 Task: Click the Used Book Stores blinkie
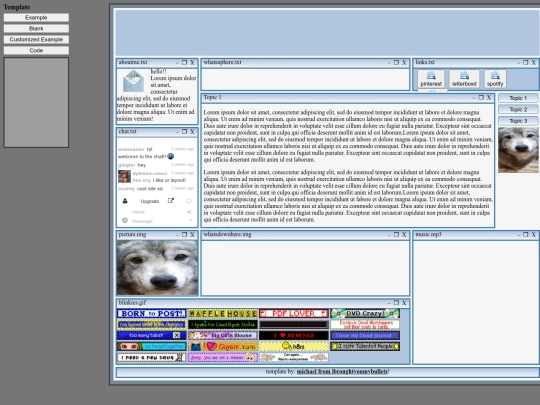coord(223,324)
